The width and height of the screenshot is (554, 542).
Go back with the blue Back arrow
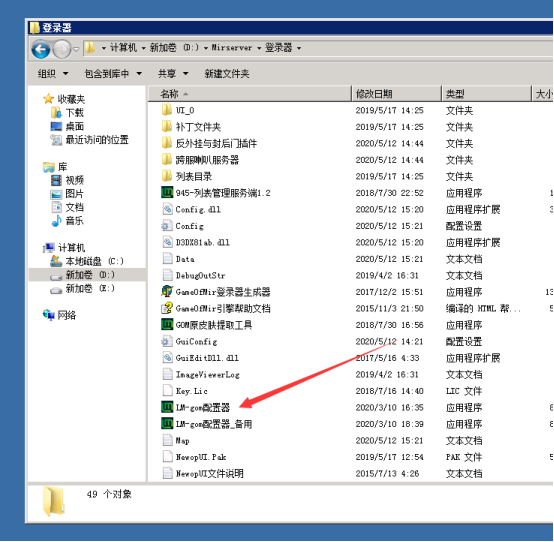[x=40, y=49]
